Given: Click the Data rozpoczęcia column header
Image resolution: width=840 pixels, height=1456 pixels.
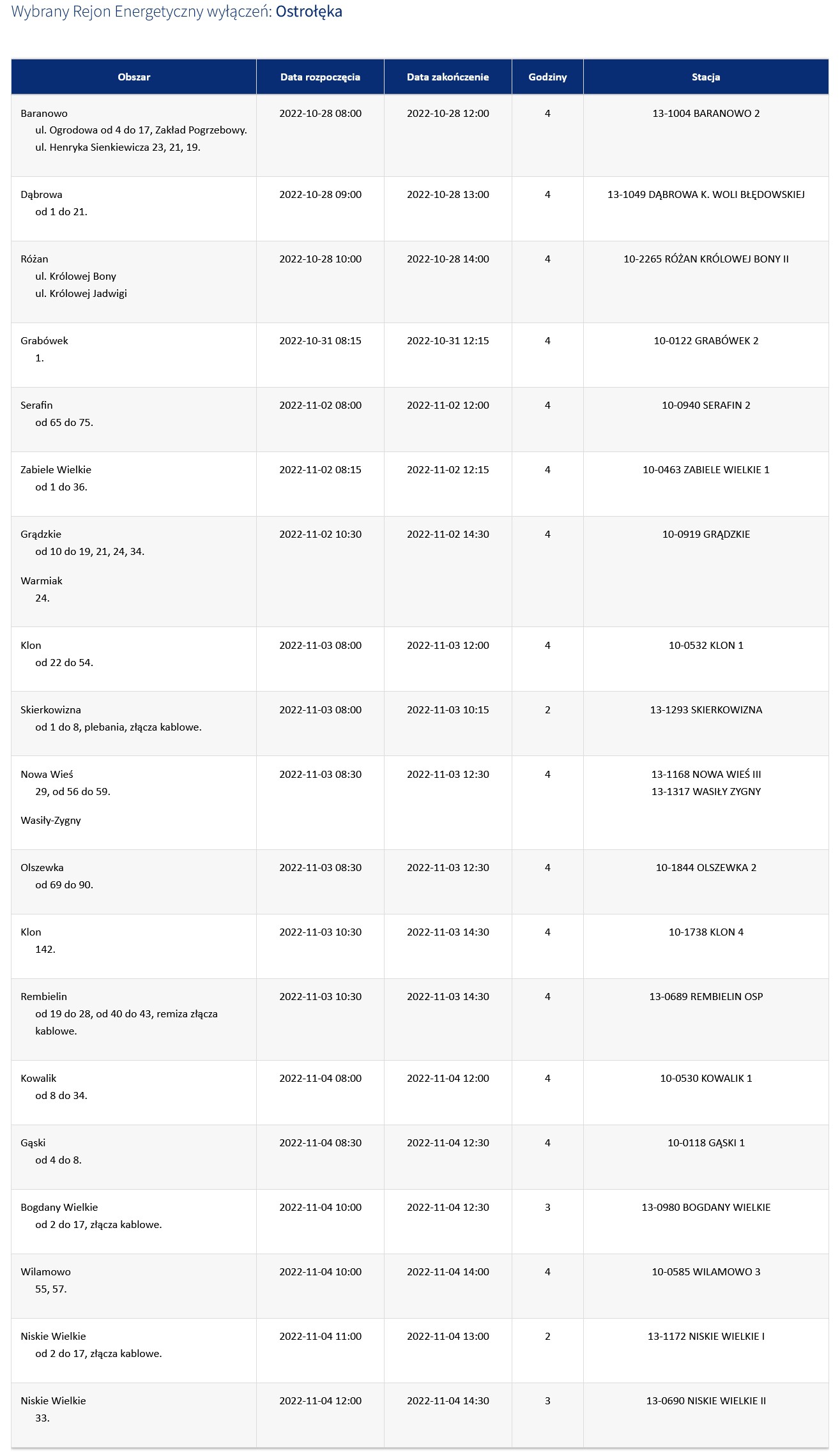Looking at the screenshot, I should (320, 77).
